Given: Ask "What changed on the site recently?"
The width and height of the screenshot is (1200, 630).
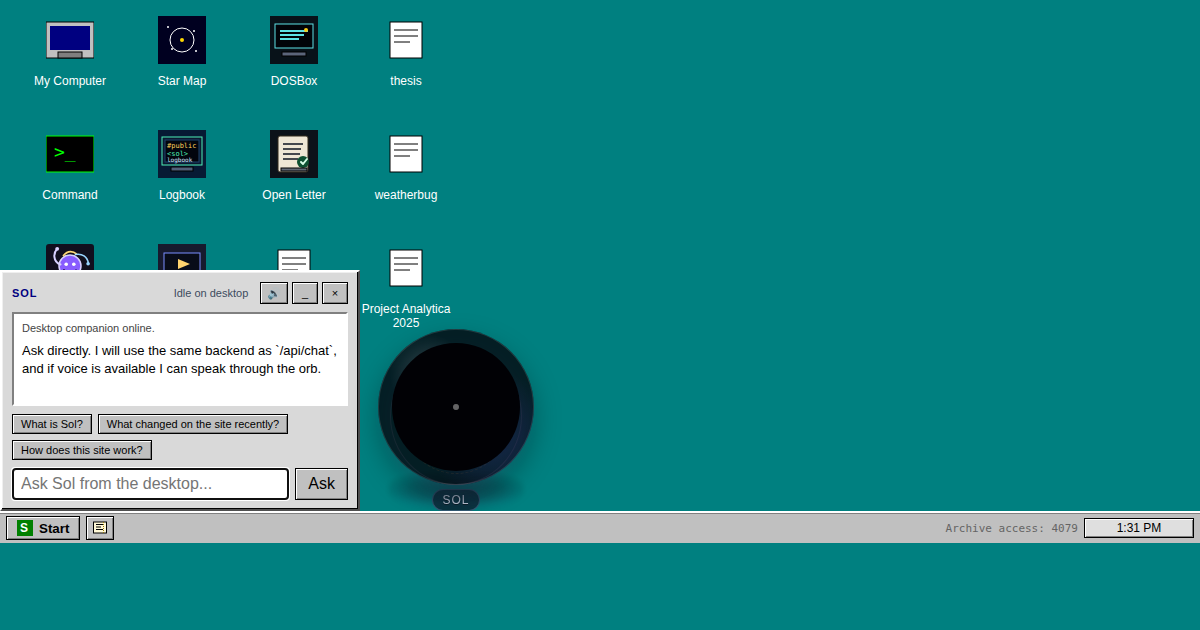Looking at the screenshot, I should [193, 424].
